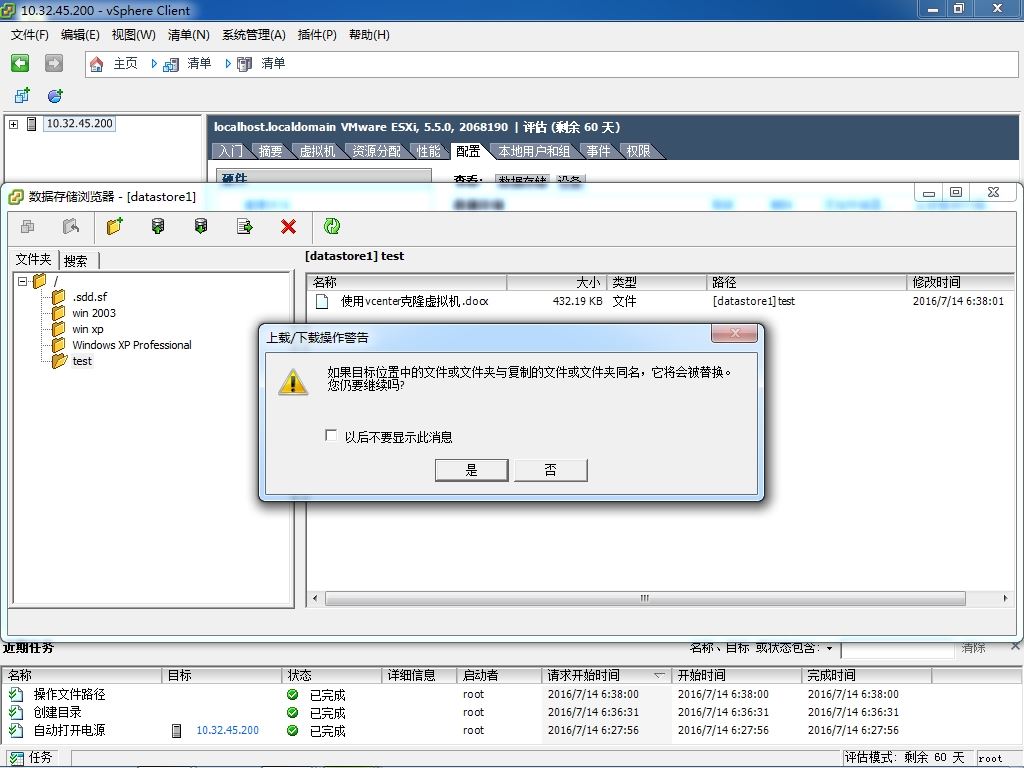The width and height of the screenshot is (1024, 768).
Task: Click the 10.32.45.200 target link in tasks
Action: click(x=227, y=730)
